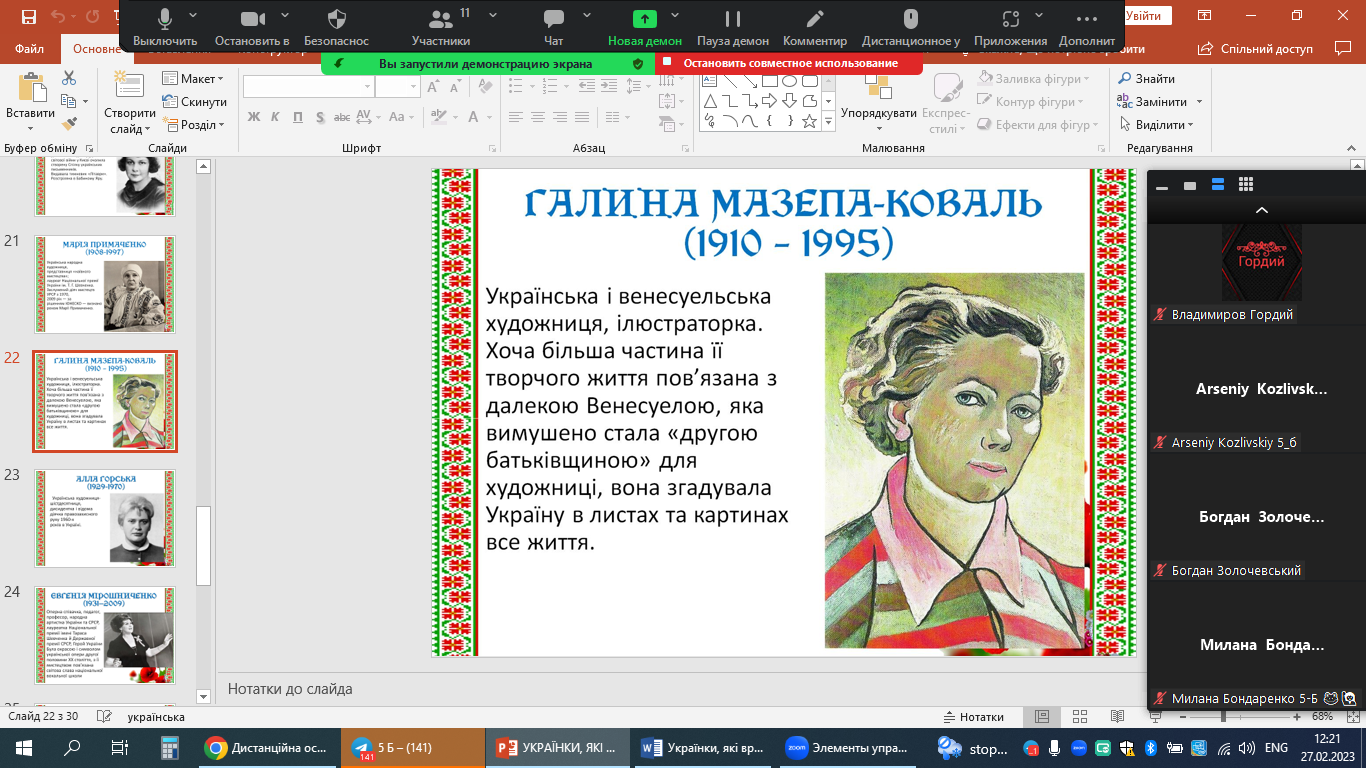
Task: Mute microphone in Zoom toolbar
Action: click(165, 27)
